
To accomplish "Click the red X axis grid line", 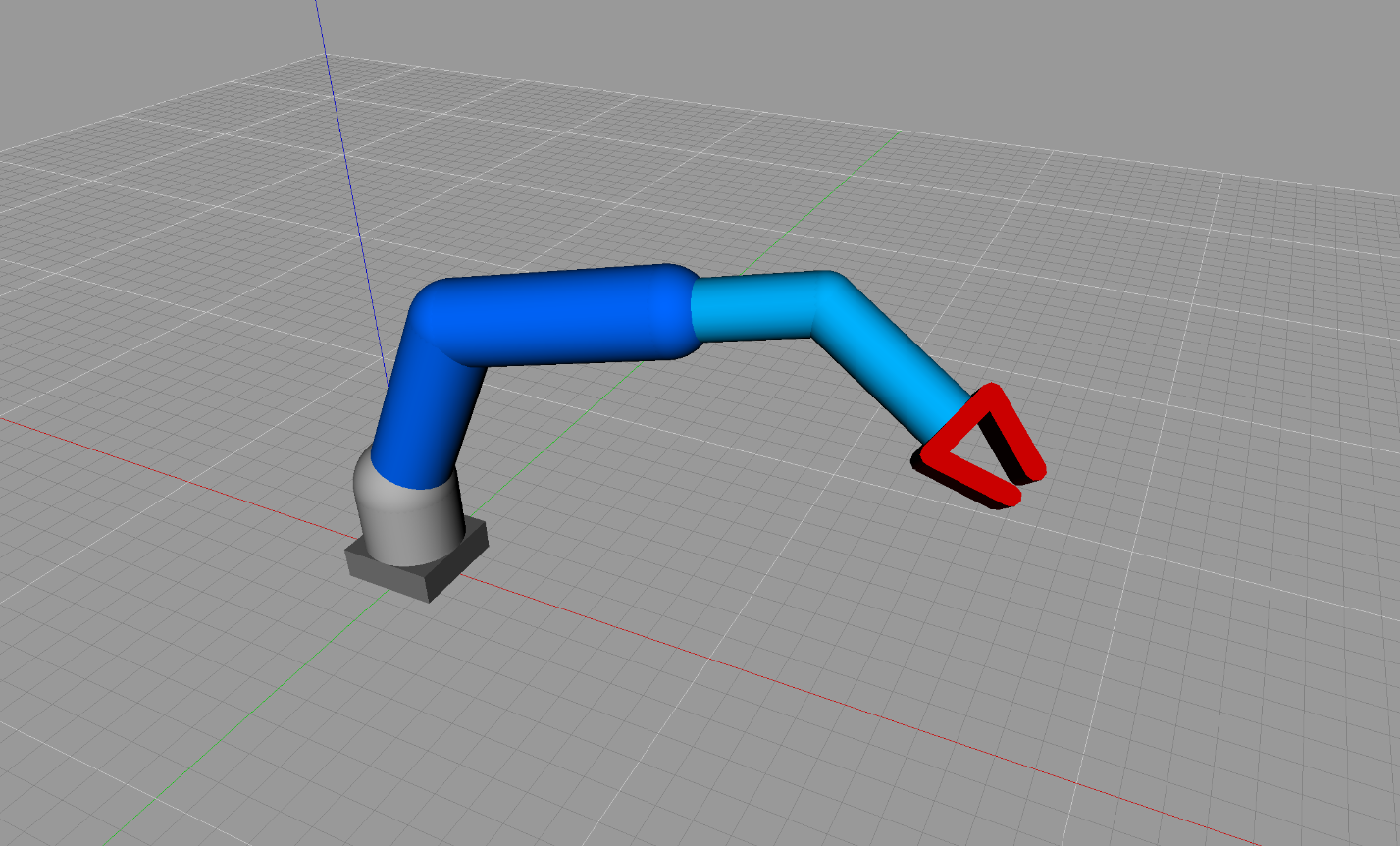I will (147, 432).
